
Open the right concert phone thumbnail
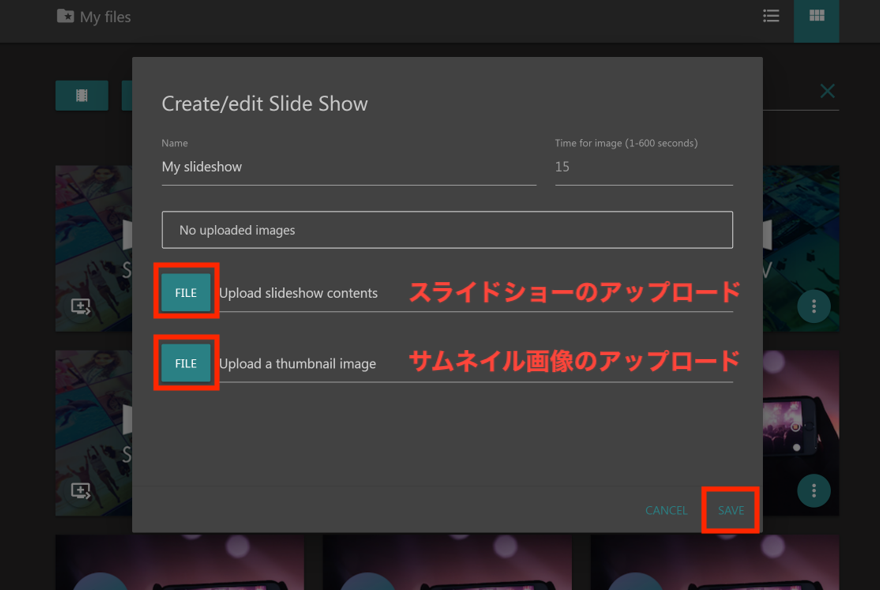[x=801, y=433]
